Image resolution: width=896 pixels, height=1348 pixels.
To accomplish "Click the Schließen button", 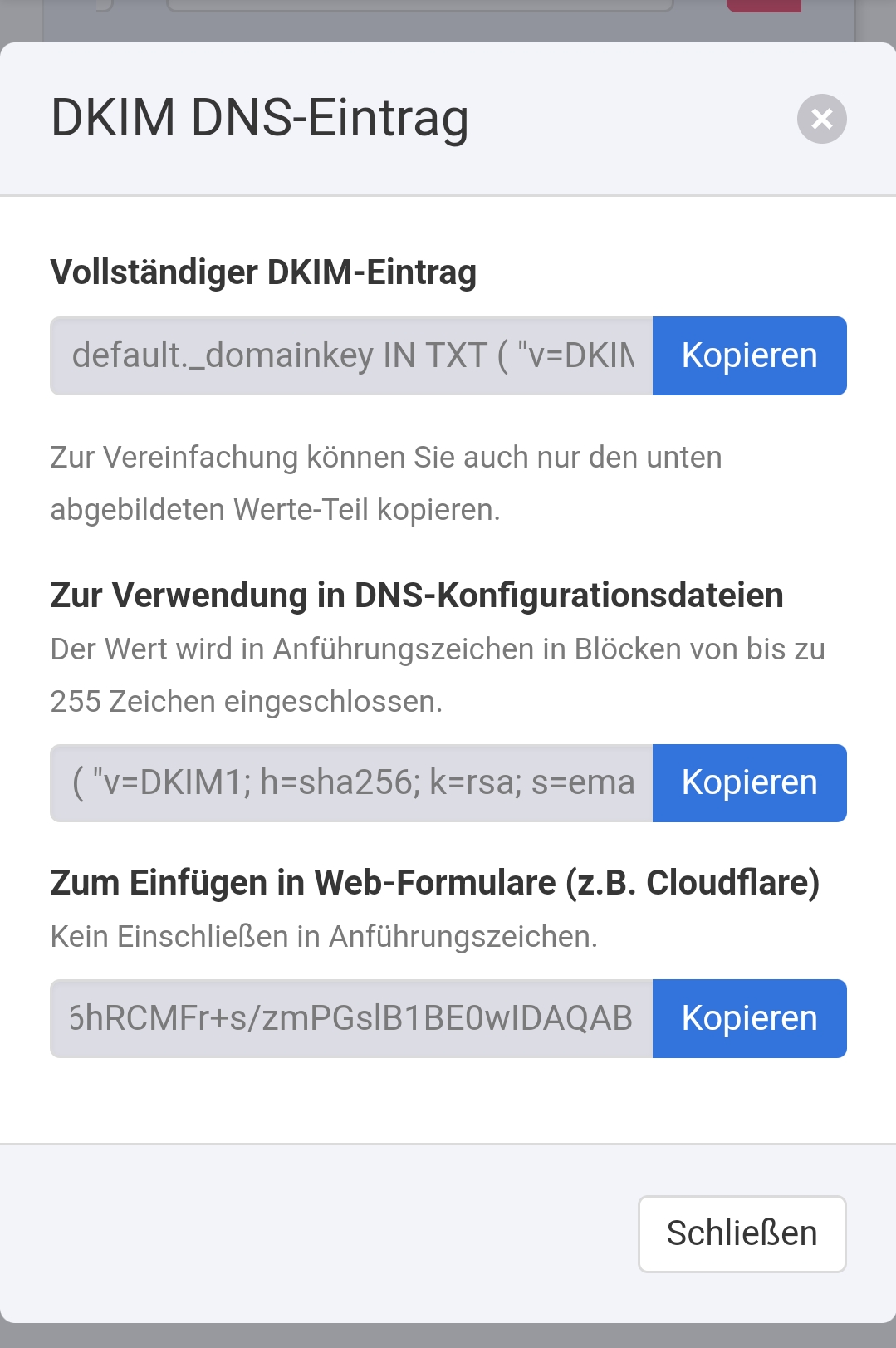I will [742, 1233].
